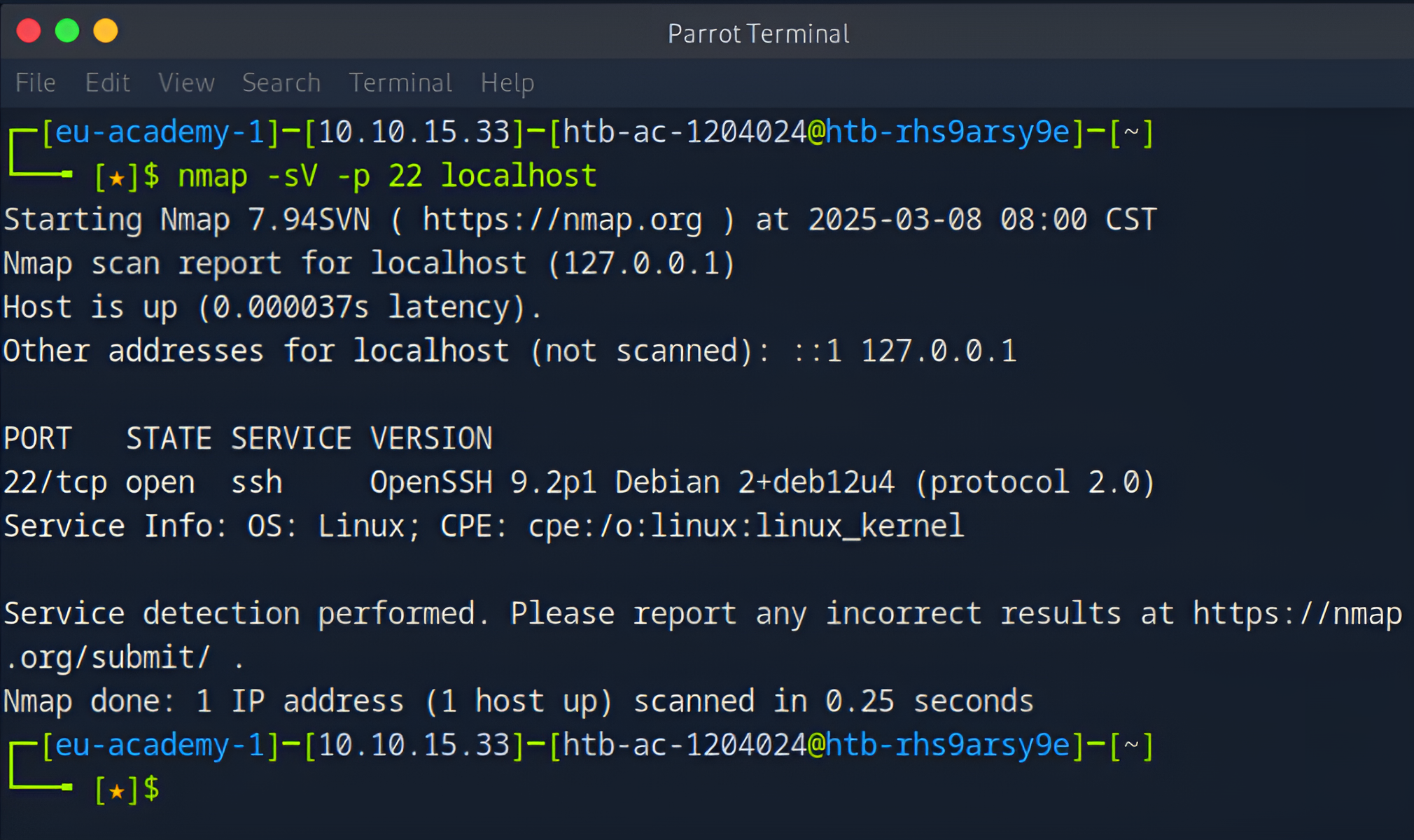Open the Terminal menu
The height and width of the screenshot is (840, 1414).
pyautogui.click(x=400, y=83)
